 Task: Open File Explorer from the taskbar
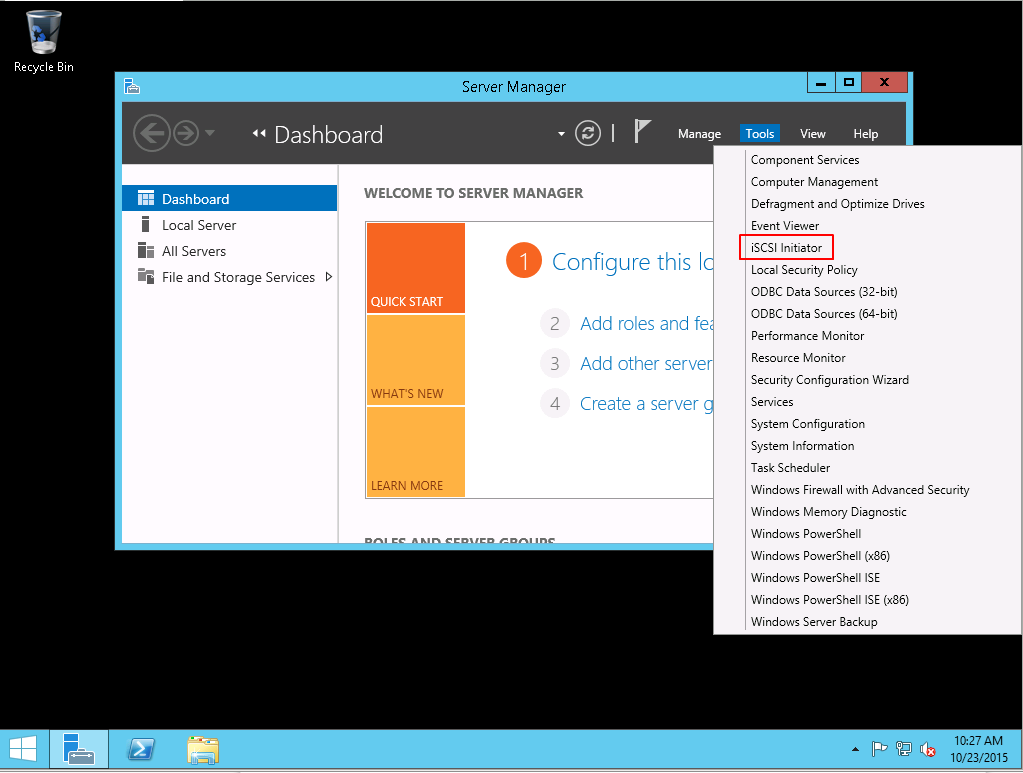click(x=203, y=749)
